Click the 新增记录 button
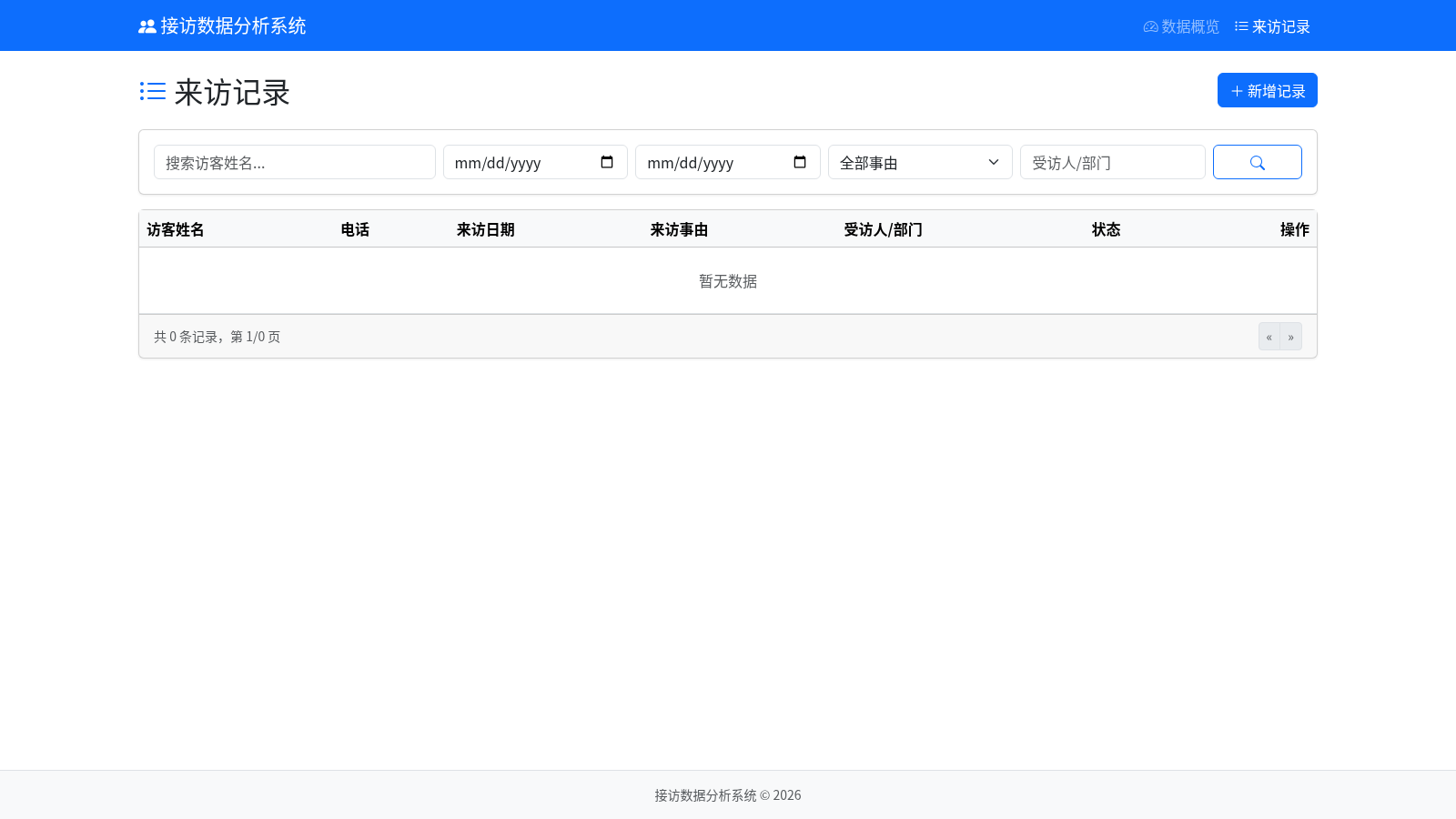The image size is (1456, 819). point(1268,90)
